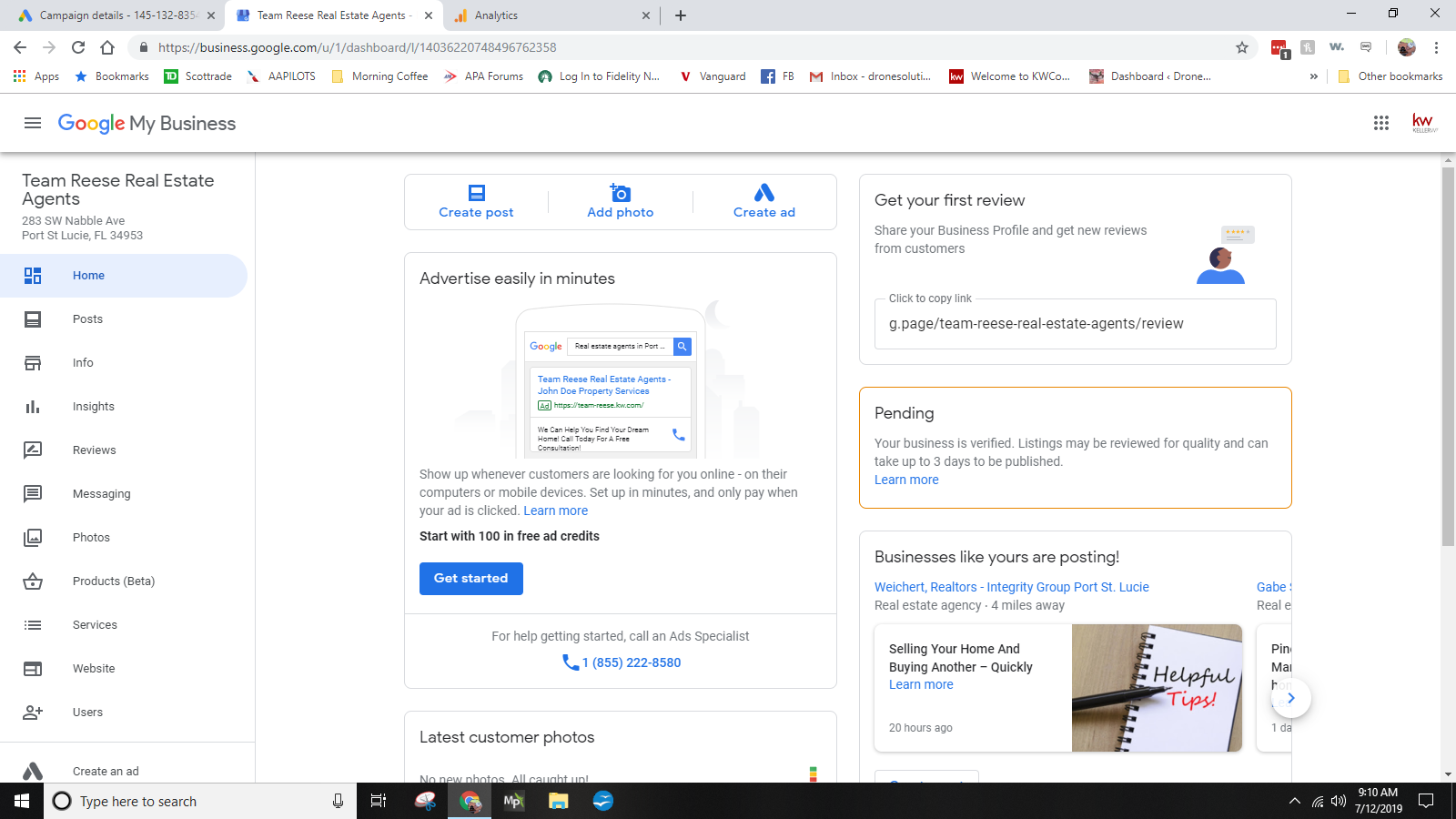1456x819 pixels.
Task: Click the Posts icon in sidebar
Action: pos(33,319)
